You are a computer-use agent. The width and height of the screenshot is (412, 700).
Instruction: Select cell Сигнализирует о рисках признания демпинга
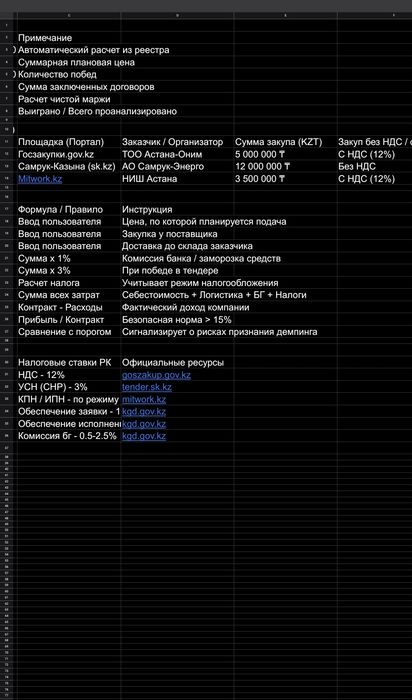coord(220,332)
